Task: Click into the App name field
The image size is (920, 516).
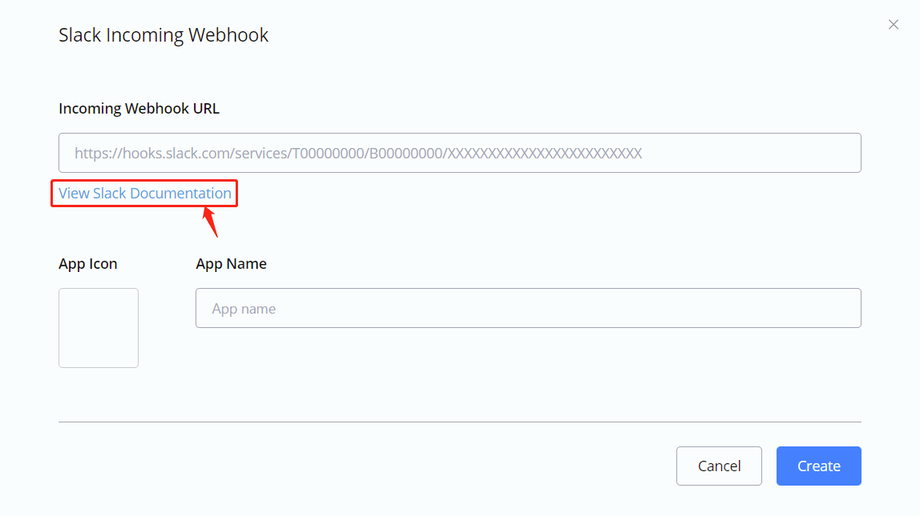Action: tap(528, 308)
